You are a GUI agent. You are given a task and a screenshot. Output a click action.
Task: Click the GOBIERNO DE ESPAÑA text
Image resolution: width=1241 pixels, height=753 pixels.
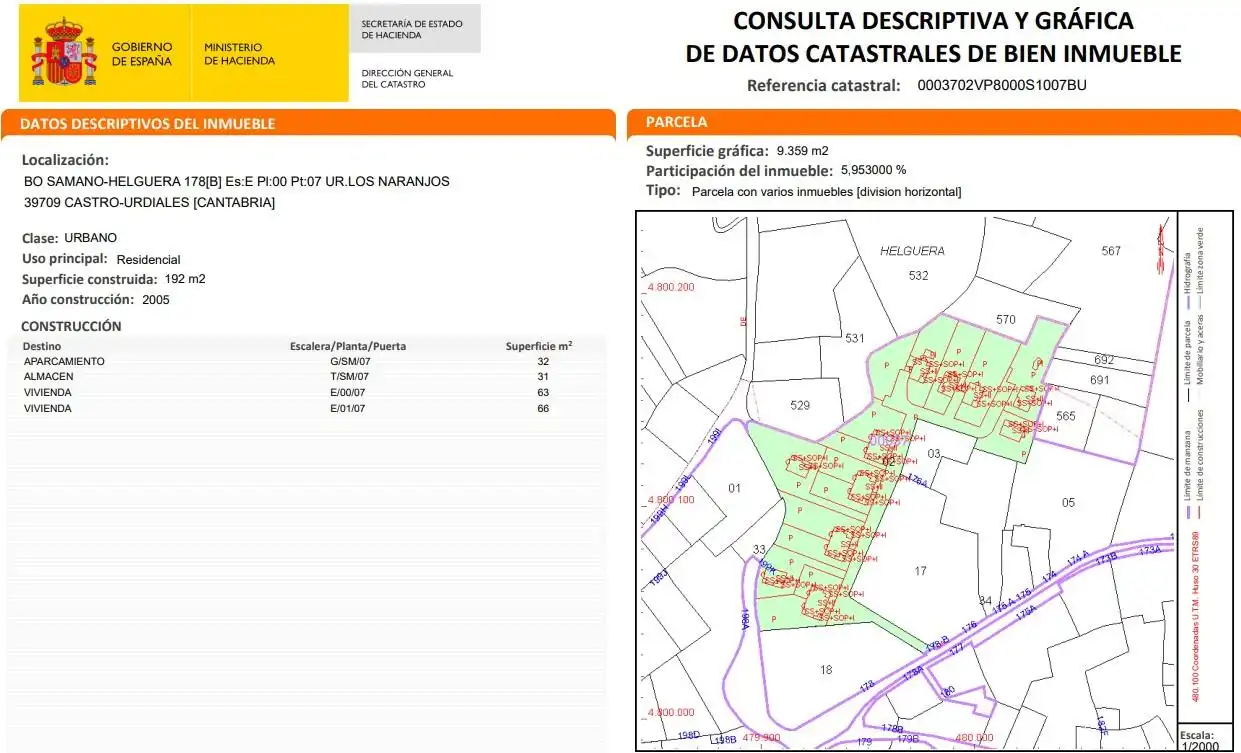(142, 54)
